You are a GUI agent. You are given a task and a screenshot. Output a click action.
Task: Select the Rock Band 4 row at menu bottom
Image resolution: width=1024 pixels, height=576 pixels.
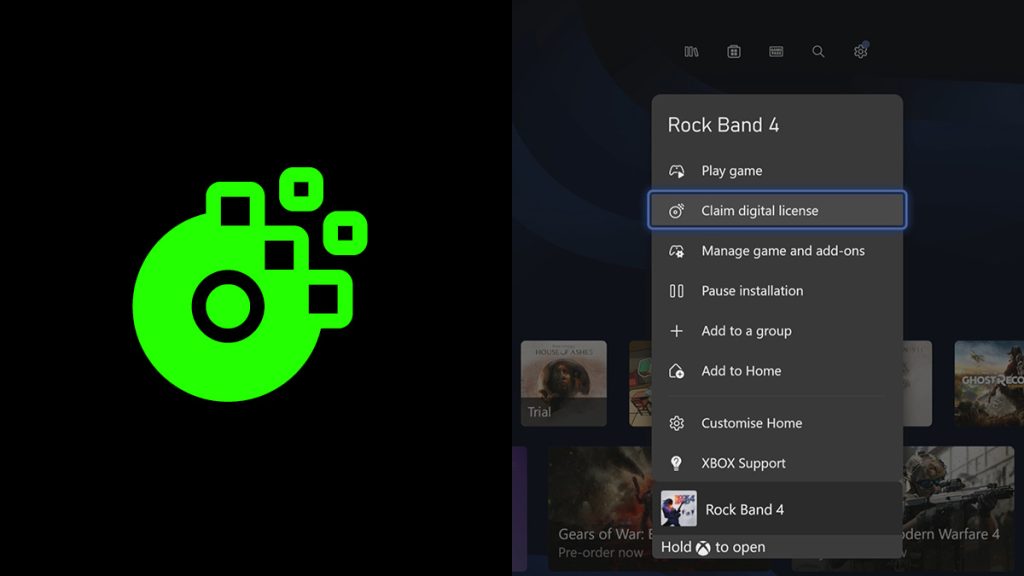pyautogui.click(x=777, y=509)
